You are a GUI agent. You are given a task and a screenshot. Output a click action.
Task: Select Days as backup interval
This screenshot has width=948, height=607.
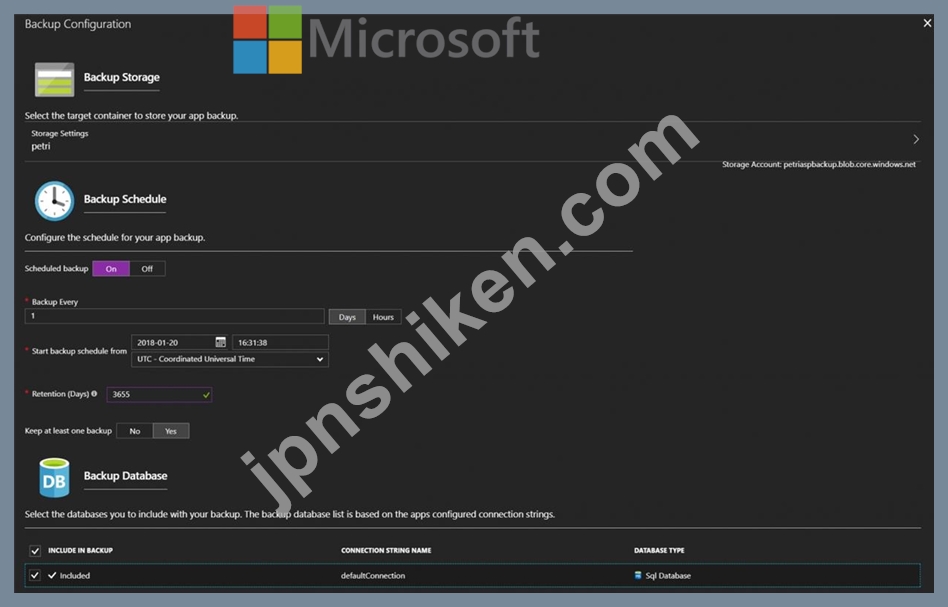click(347, 317)
